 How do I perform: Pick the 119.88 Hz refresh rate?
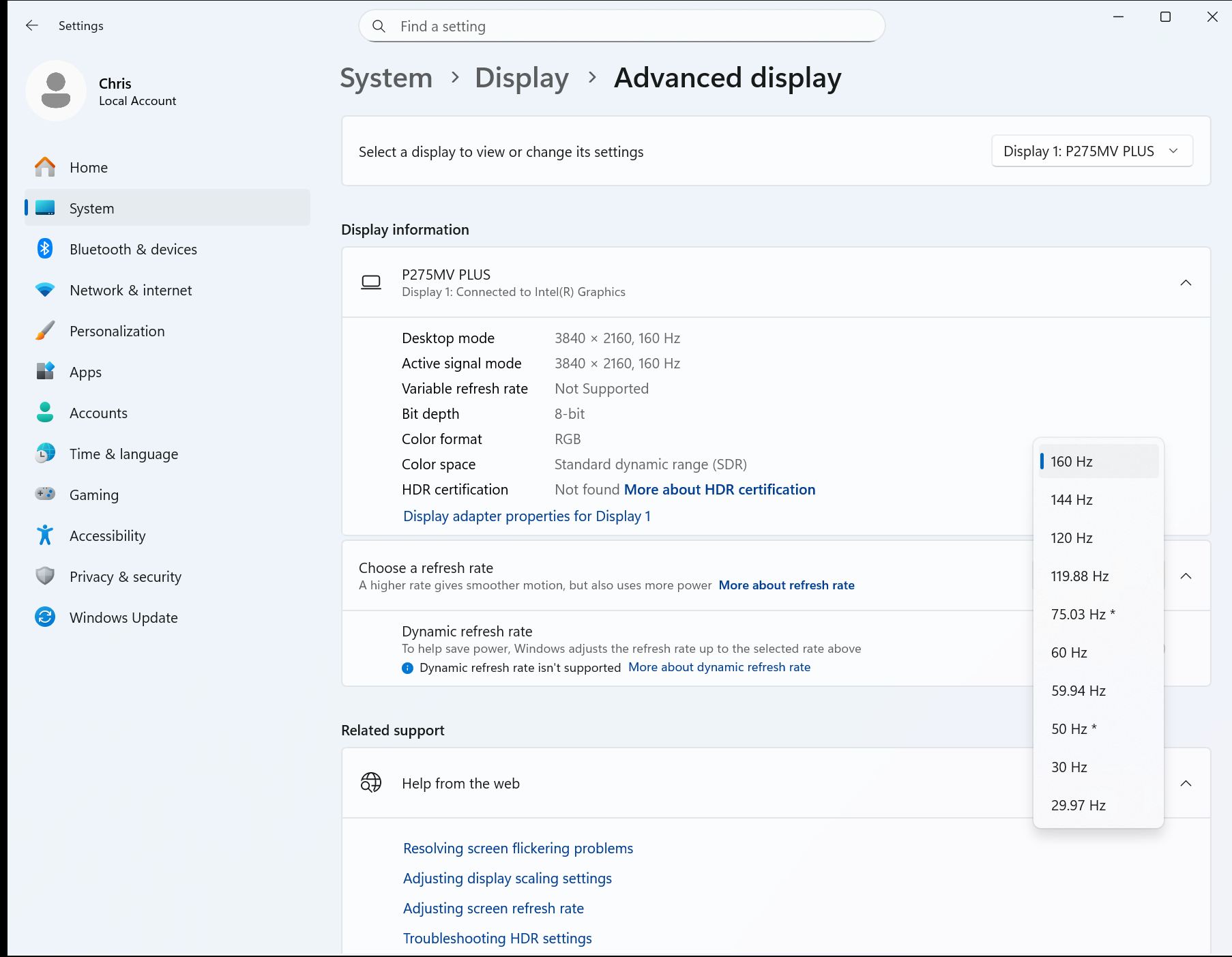click(x=1079, y=576)
